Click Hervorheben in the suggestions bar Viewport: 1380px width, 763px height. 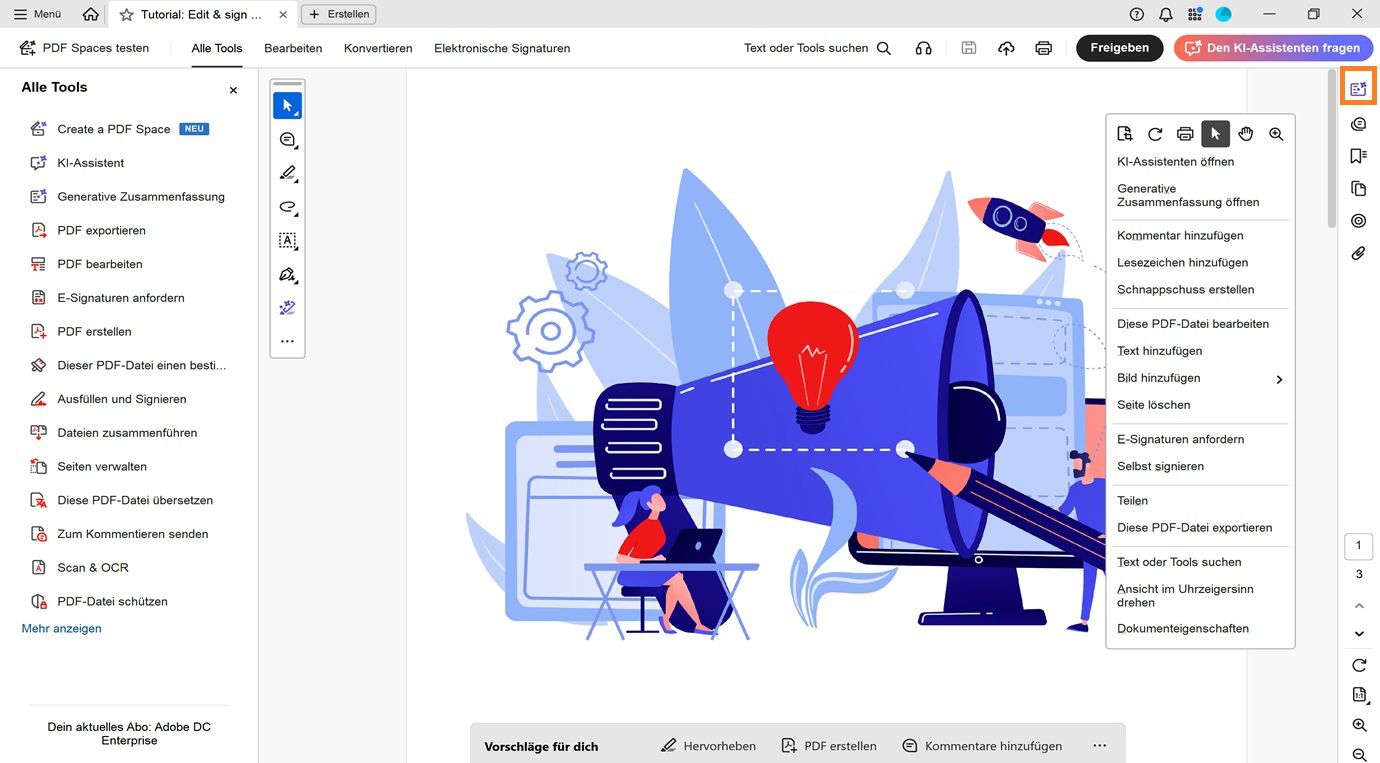click(x=709, y=746)
